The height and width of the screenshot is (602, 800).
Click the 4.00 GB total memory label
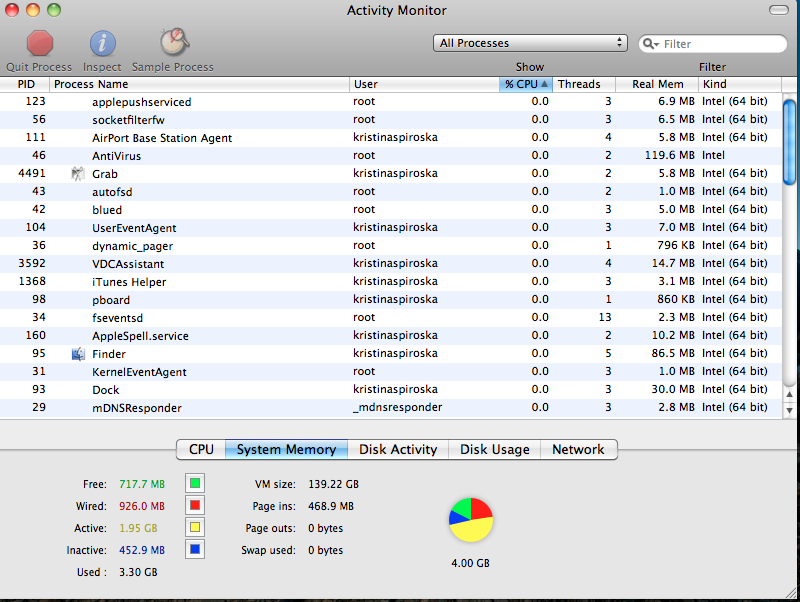470,563
